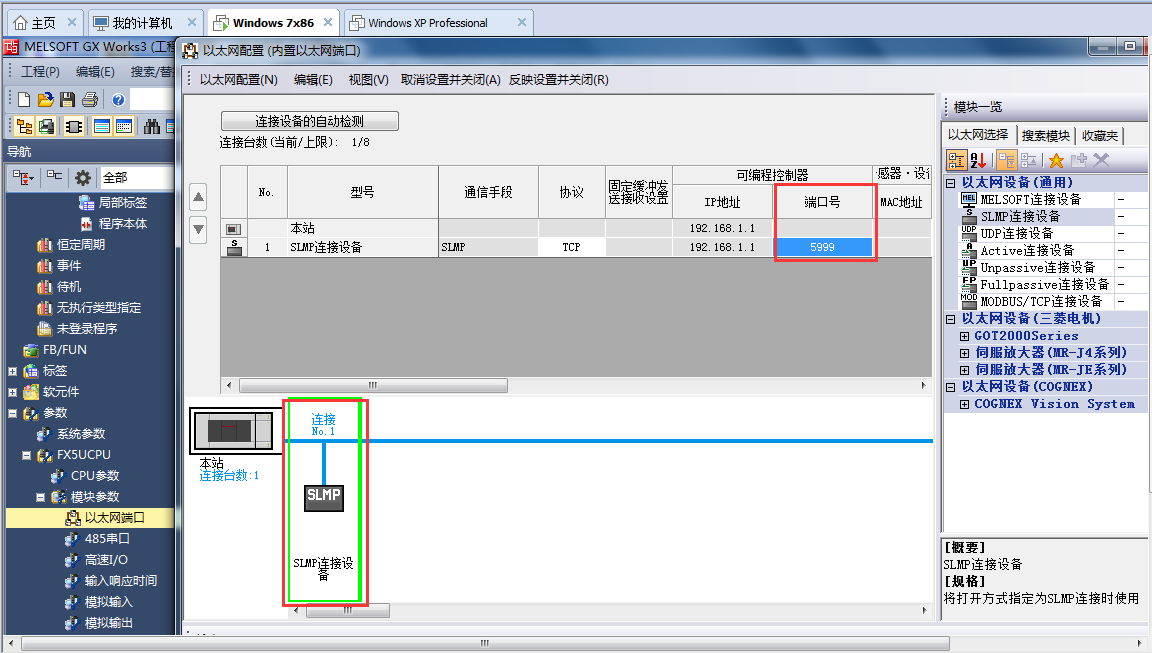Viewport: 1152px width, 653px height.
Task: Expand COGNEX Vision System node
Action: coord(965,404)
